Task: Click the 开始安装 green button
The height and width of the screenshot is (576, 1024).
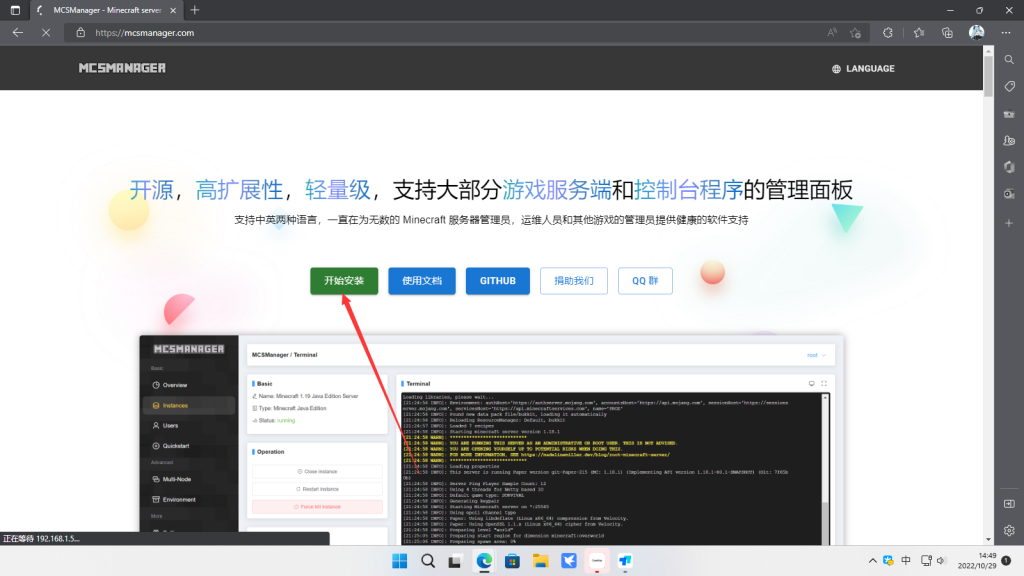Action: point(344,281)
